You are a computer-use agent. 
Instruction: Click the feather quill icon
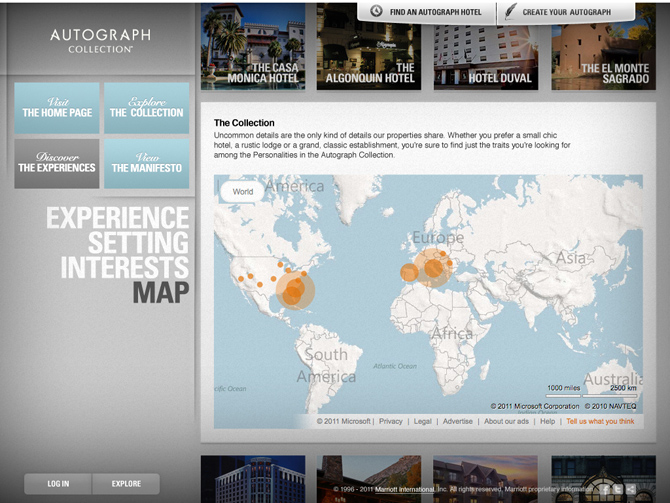[511, 11]
